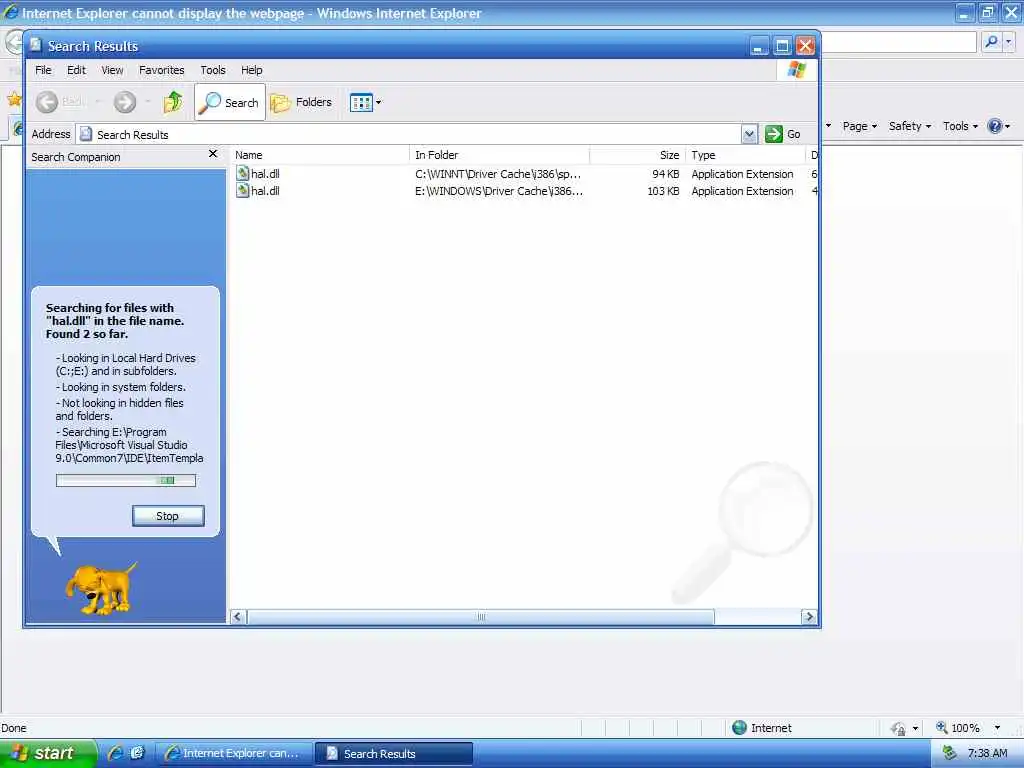The width and height of the screenshot is (1024, 768).
Task: Click the Forward arrow in Search Results toolbar
Action: (125, 102)
